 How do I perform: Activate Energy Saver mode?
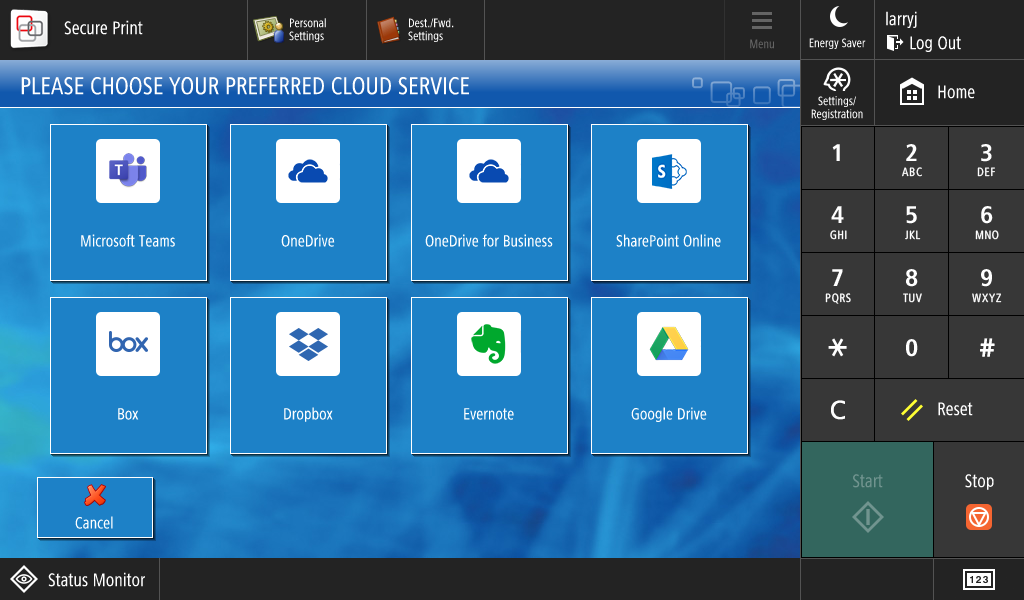[x=837, y=28]
